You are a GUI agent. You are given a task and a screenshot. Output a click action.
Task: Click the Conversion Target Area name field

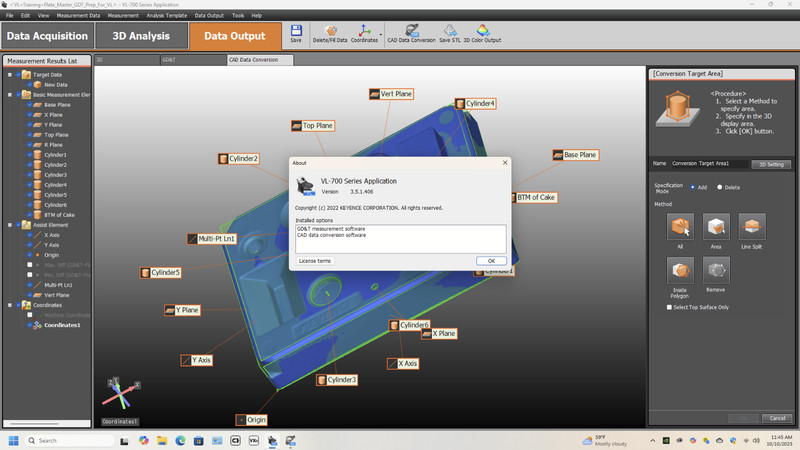tap(708, 164)
